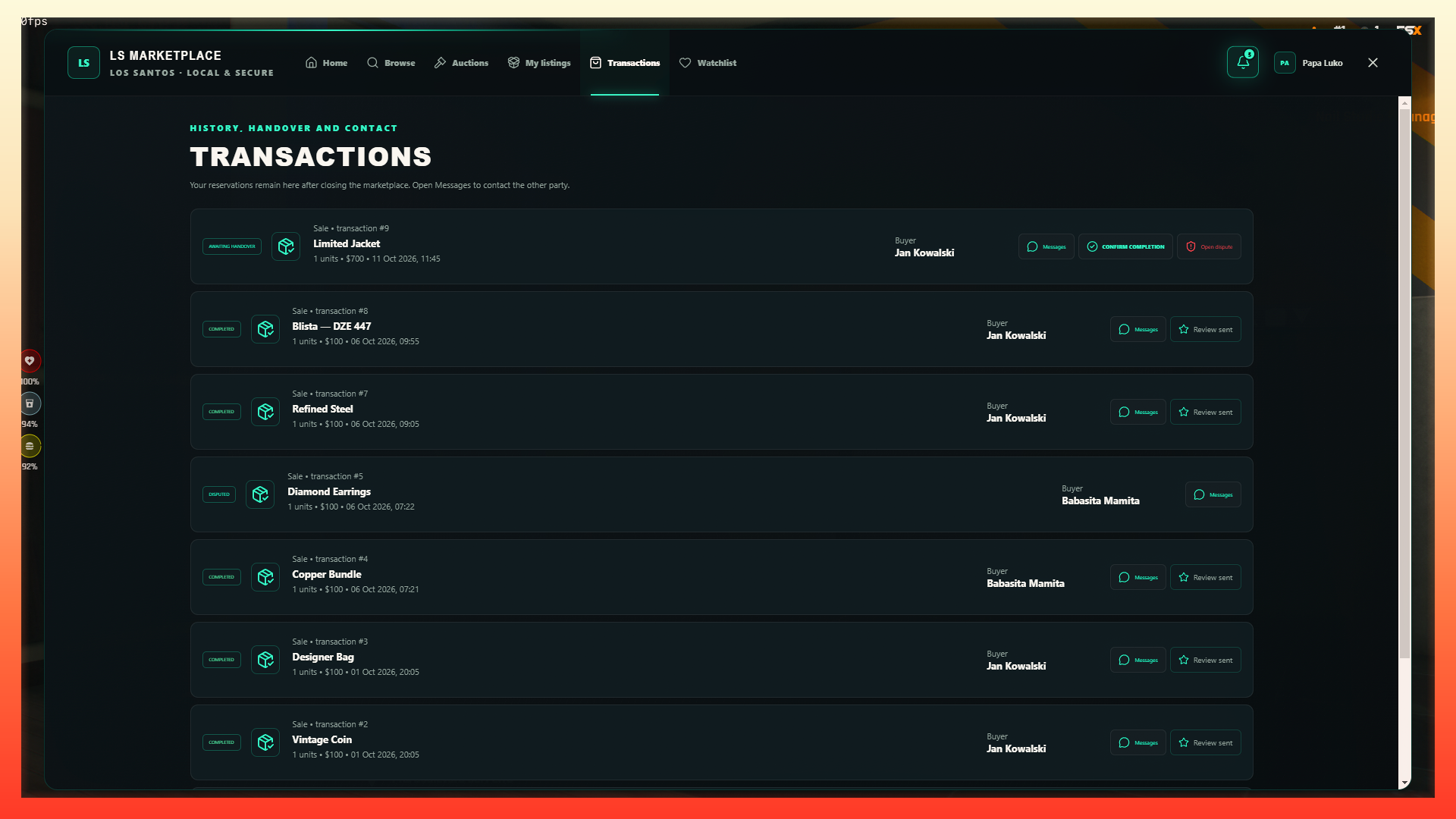Go to the Home tab
This screenshot has width=1456, height=819.
point(326,63)
